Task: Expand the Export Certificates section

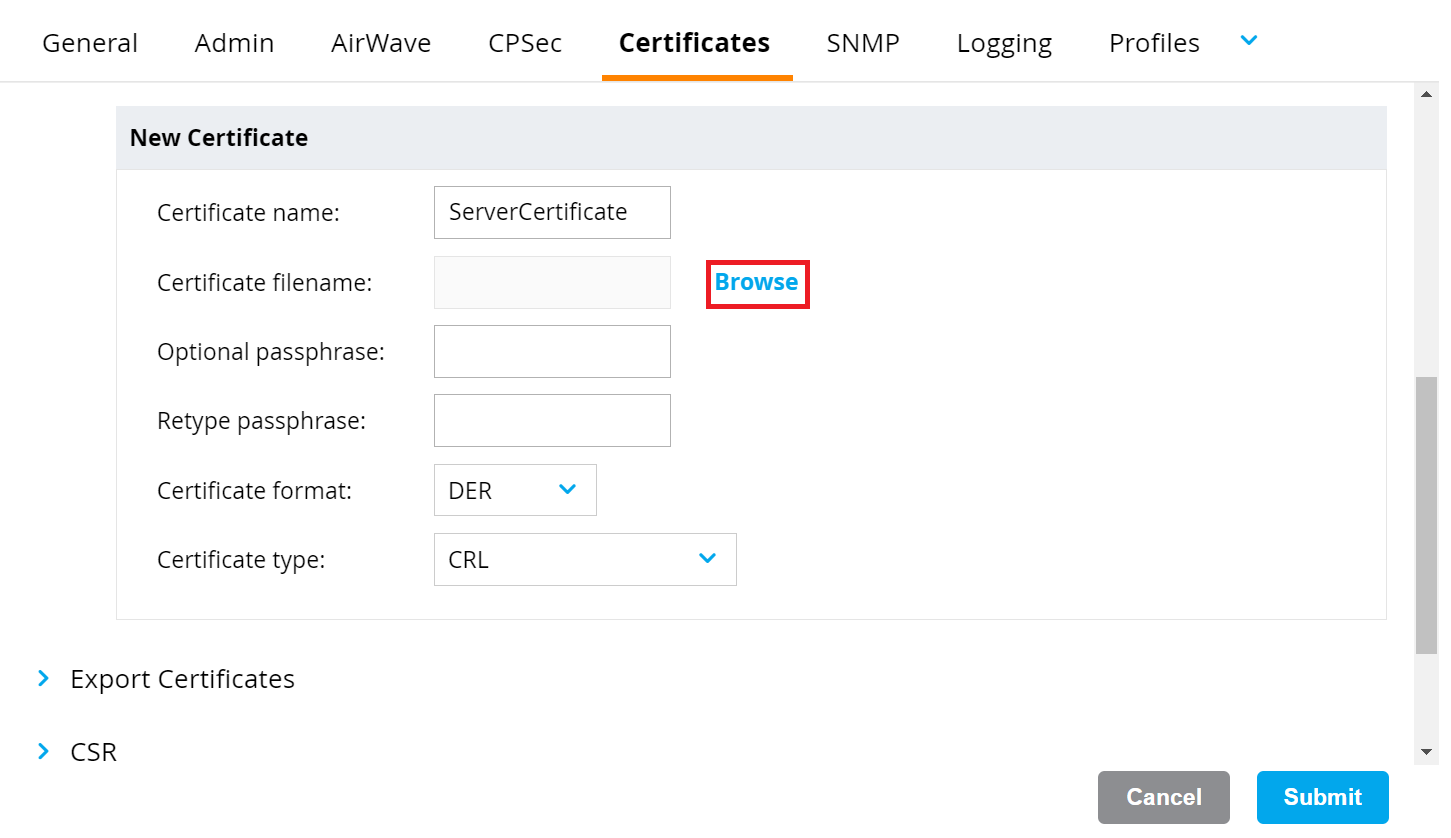Action: point(181,679)
